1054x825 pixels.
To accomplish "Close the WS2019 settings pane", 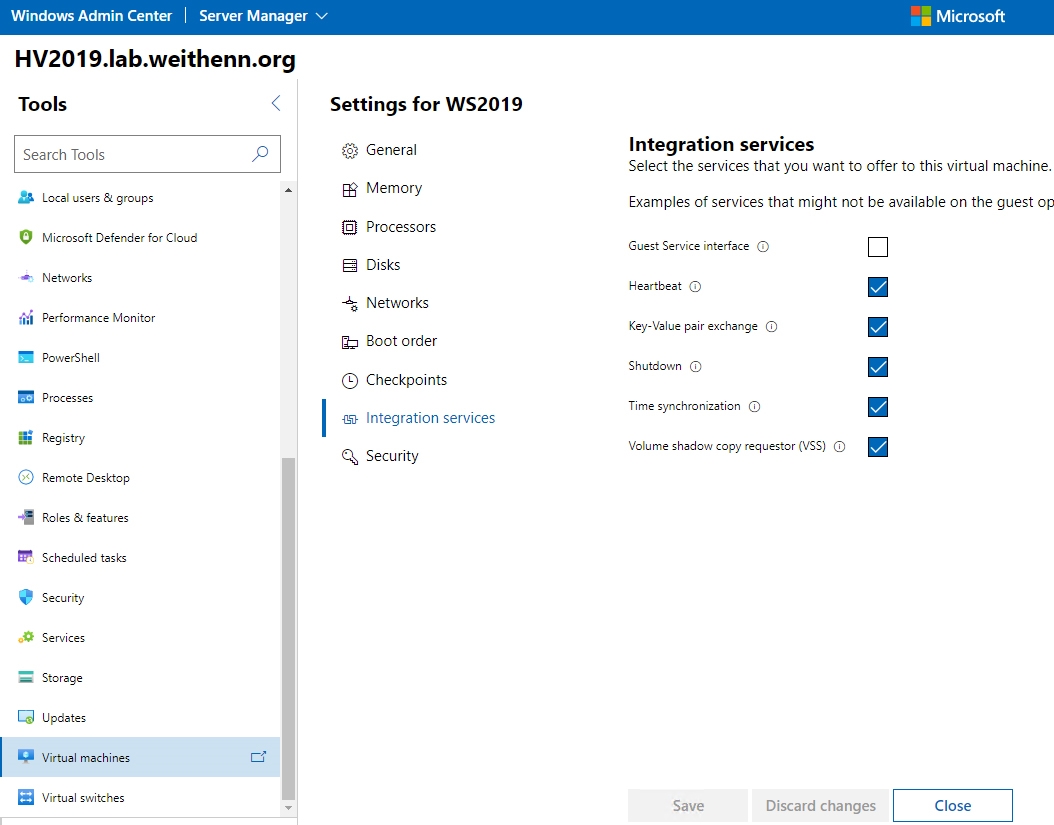I will (x=952, y=806).
